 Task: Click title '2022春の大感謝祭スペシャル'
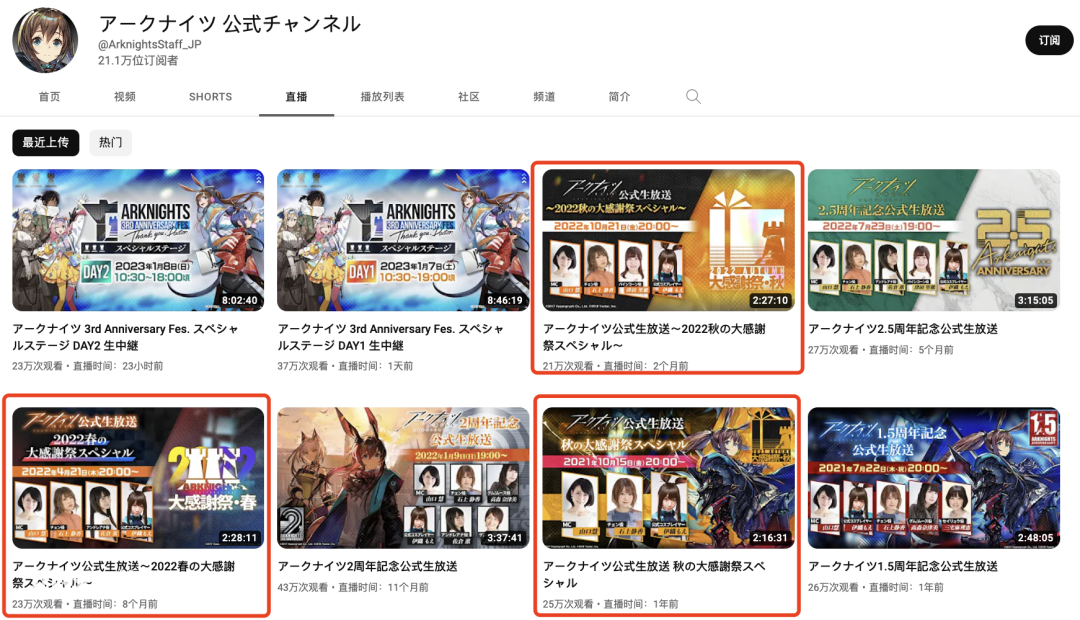click(124, 575)
